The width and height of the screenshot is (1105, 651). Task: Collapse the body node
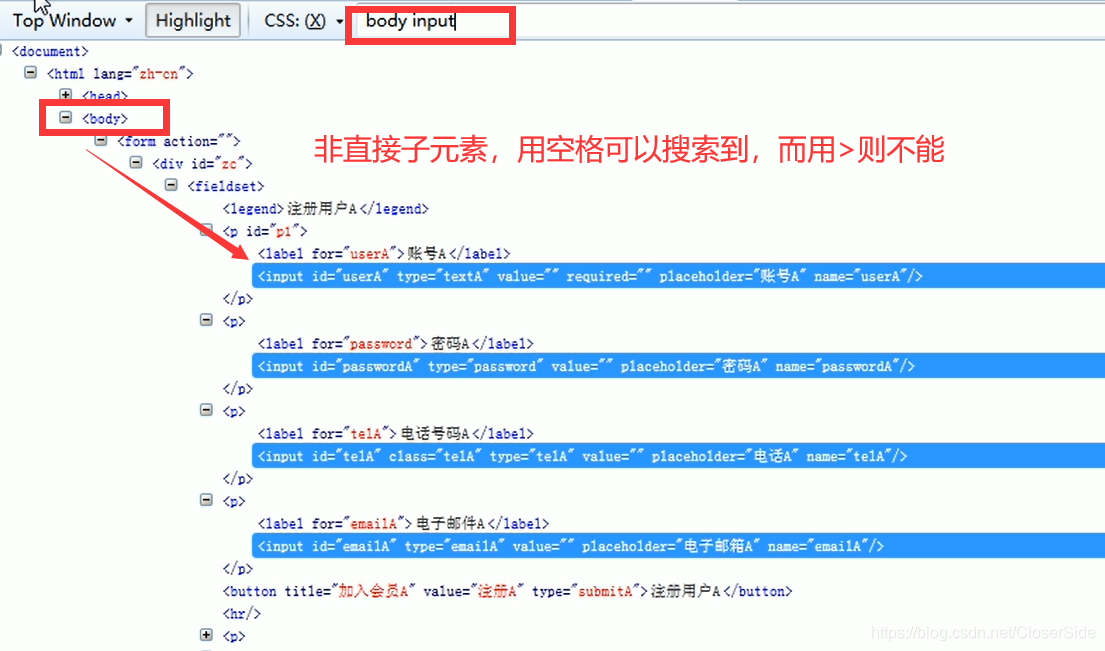coord(66,118)
